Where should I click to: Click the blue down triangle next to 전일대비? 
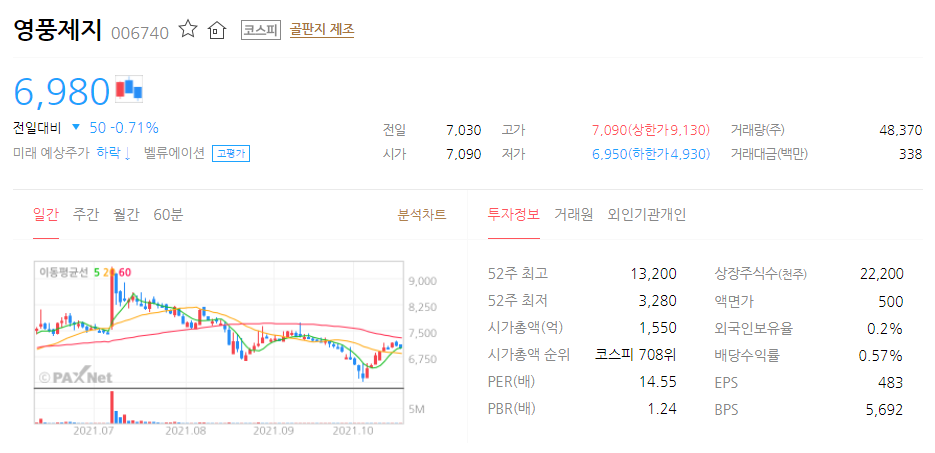pyautogui.click(x=75, y=127)
